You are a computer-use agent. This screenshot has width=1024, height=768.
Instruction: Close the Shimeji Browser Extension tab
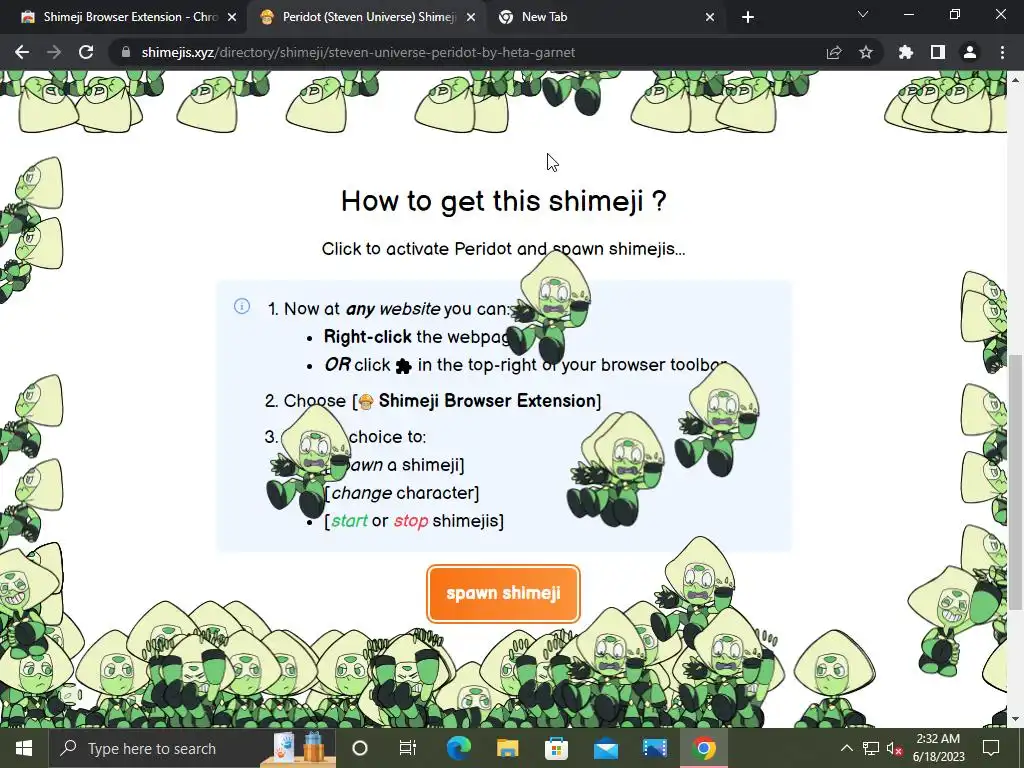click(x=232, y=17)
